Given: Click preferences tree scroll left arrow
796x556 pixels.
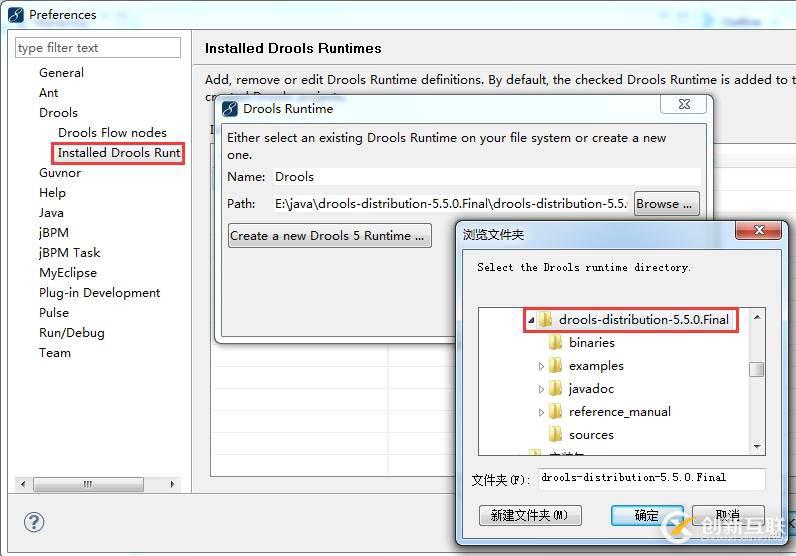Looking at the screenshot, I should (x=23, y=484).
